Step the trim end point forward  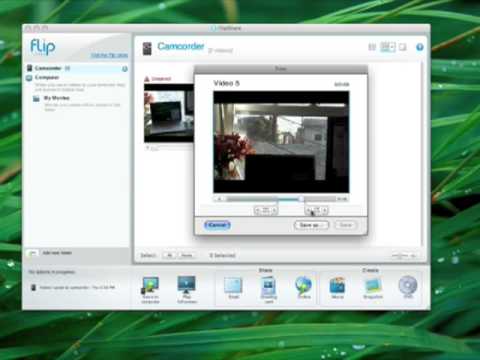click(325, 210)
